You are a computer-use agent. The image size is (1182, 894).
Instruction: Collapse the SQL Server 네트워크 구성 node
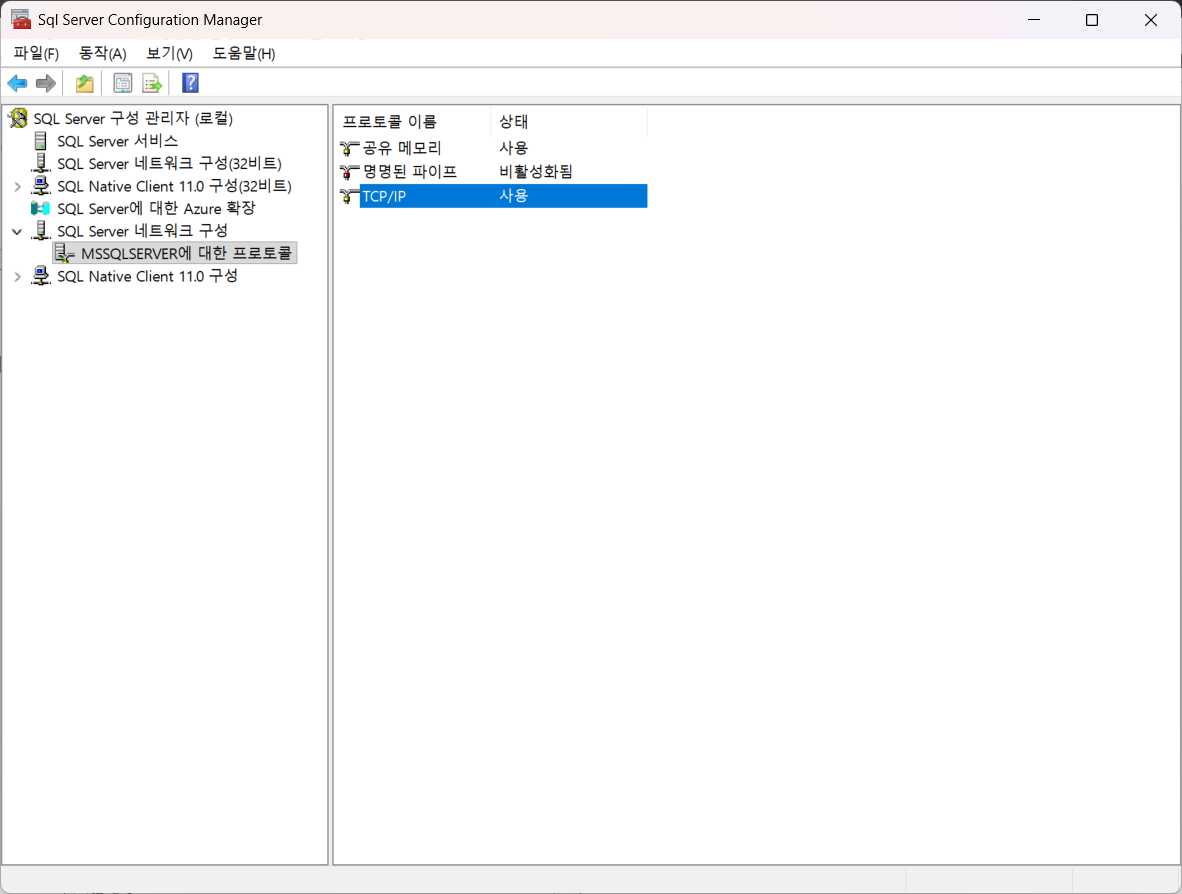pos(17,231)
